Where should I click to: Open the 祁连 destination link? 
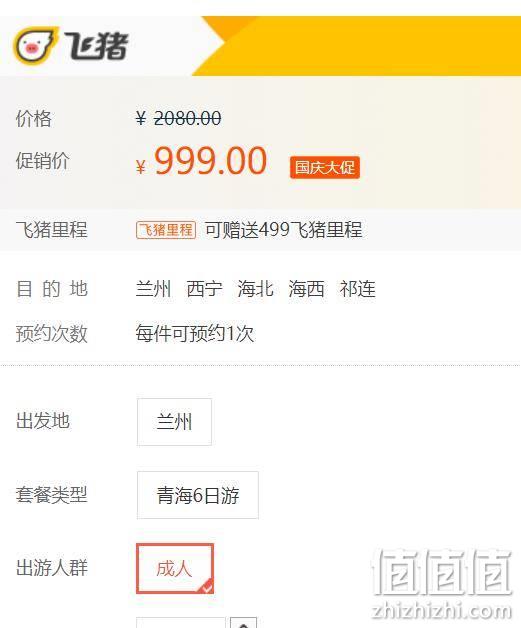[x=358, y=289]
